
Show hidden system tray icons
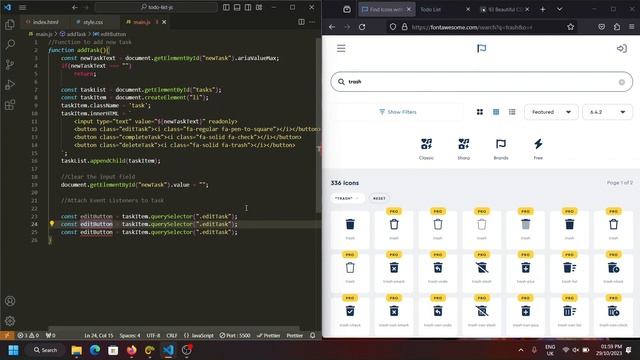[521, 350]
